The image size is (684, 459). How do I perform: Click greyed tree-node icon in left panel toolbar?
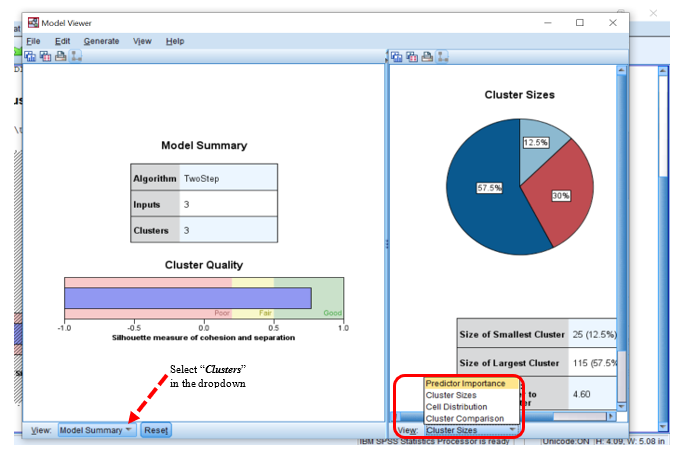[x=76, y=56]
